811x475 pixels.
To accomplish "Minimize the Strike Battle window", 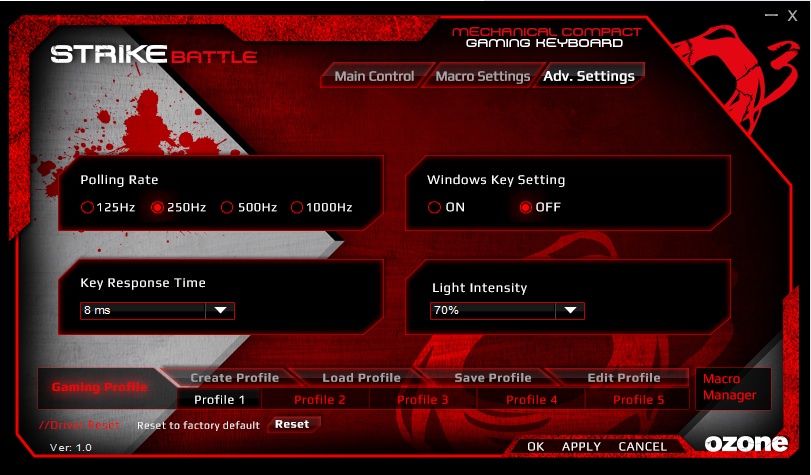I will (771, 15).
